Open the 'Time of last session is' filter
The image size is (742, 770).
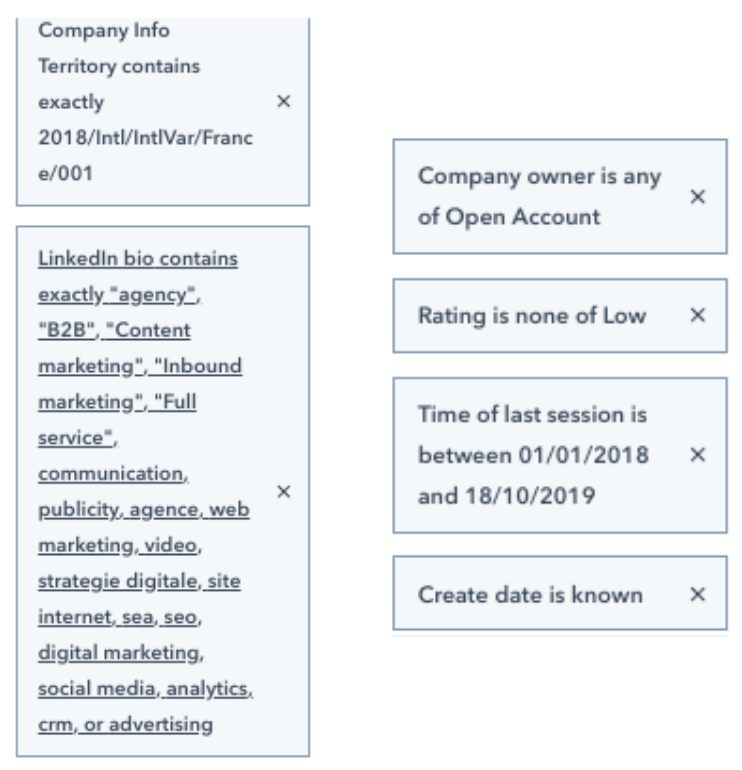[x=532, y=414]
